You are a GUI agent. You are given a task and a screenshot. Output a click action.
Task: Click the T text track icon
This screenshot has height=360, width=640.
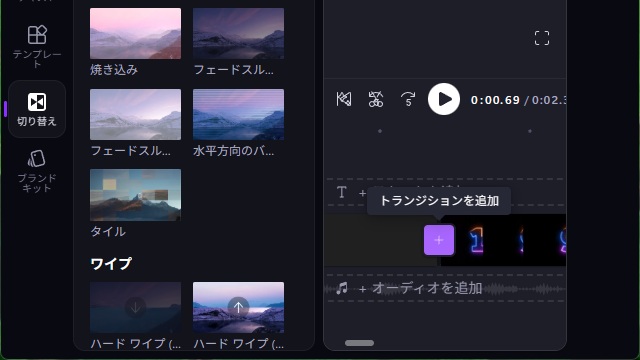tap(342, 192)
